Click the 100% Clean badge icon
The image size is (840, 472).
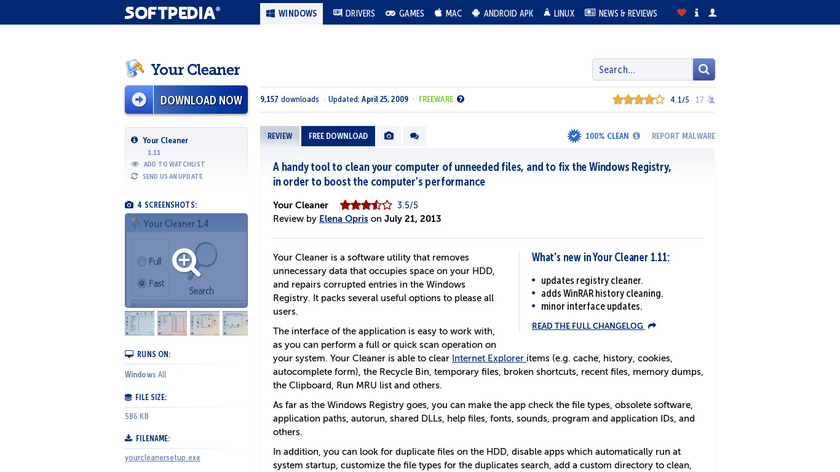[574, 136]
